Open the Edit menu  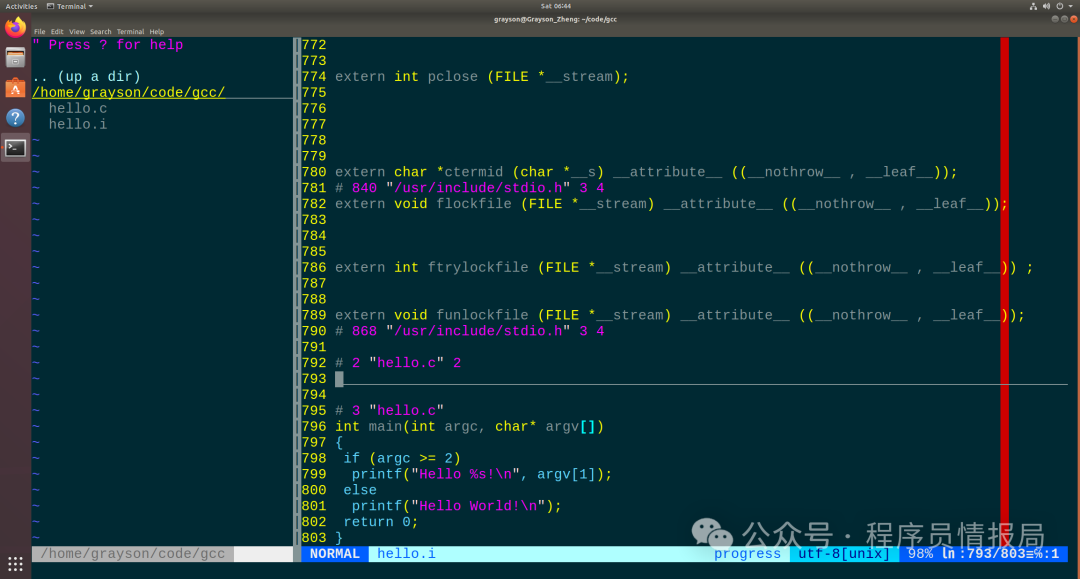click(x=57, y=32)
